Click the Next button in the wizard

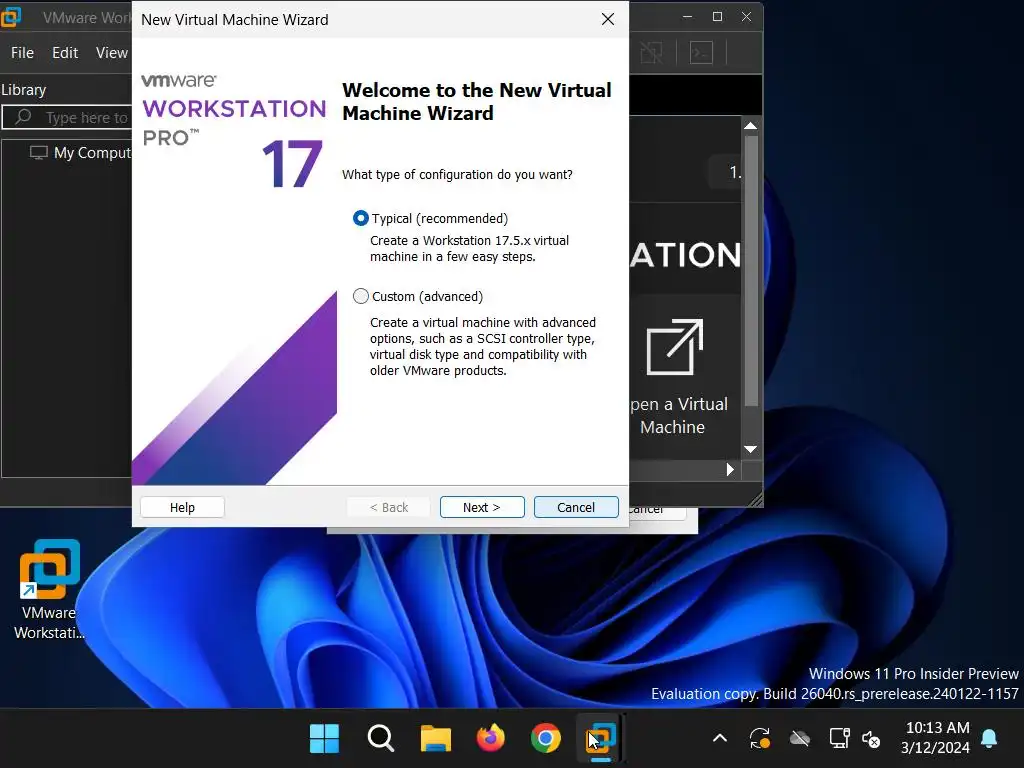[x=482, y=507]
